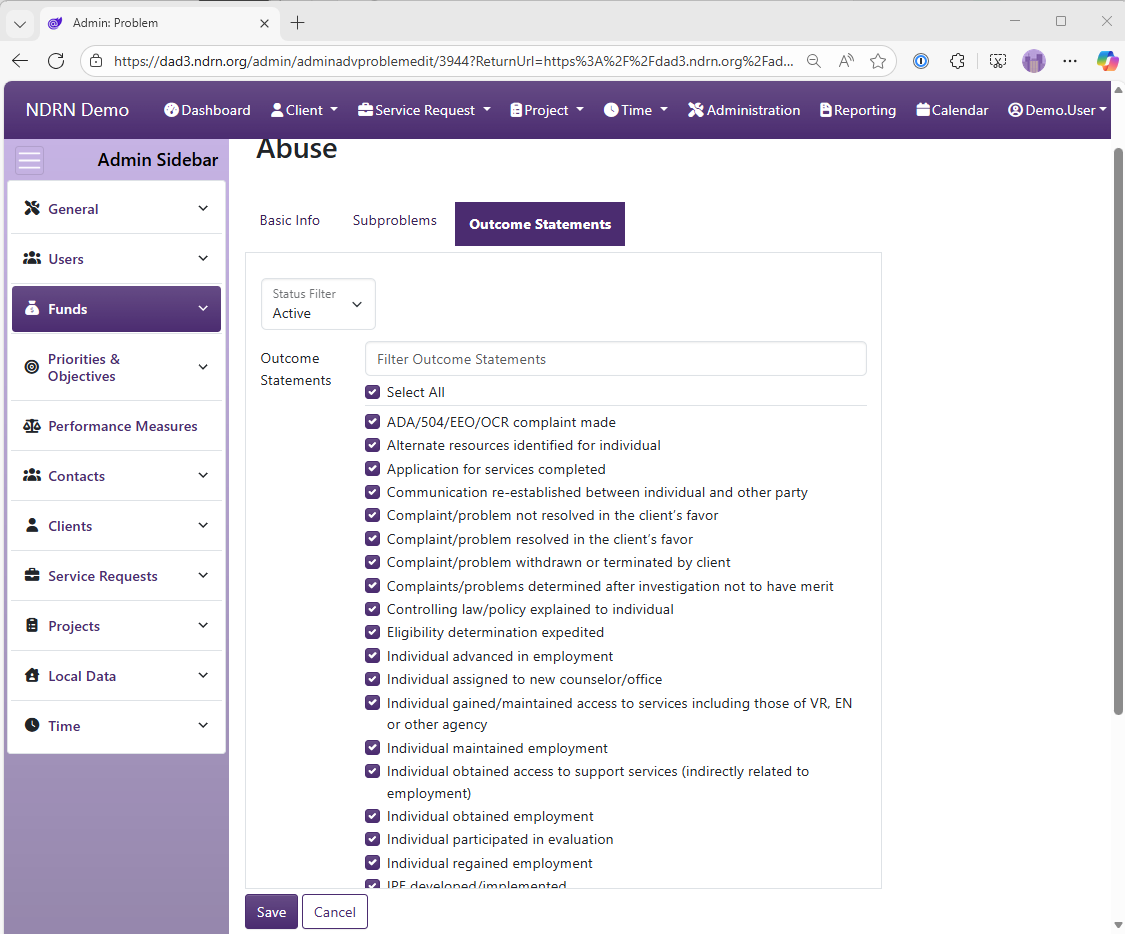1125x934 pixels.
Task: Toggle the Admin Sidebar hamburger icon
Action: [x=29, y=160]
